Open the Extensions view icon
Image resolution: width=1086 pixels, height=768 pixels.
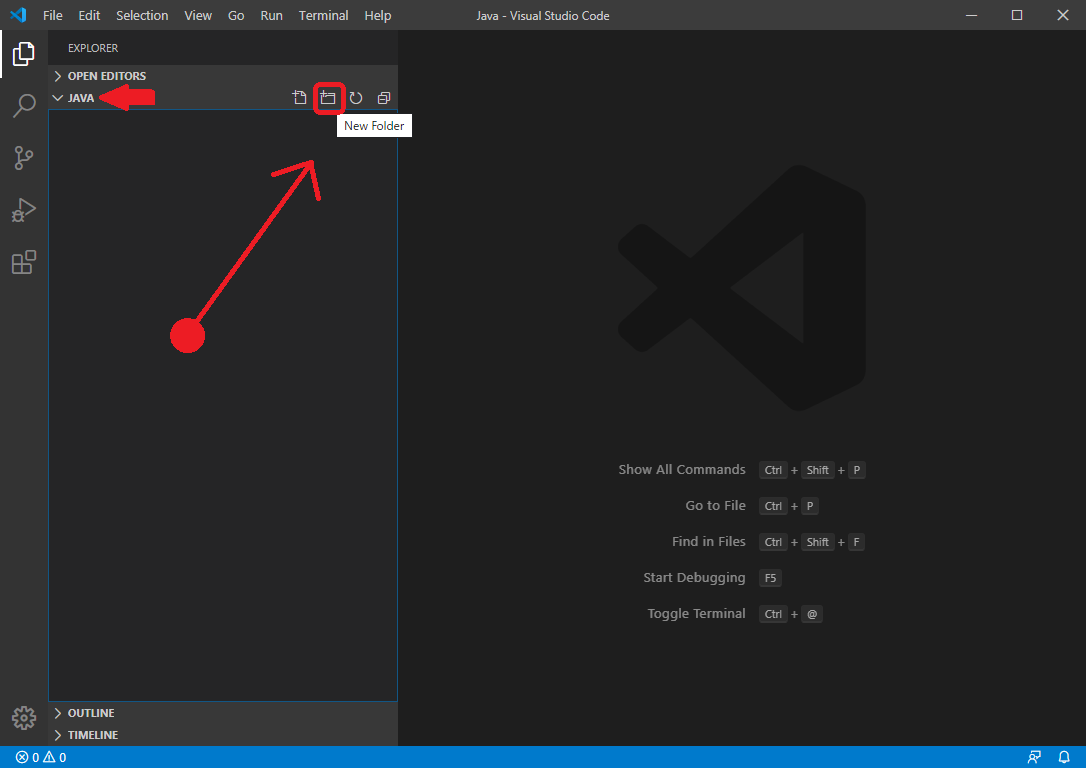click(24, 262)
